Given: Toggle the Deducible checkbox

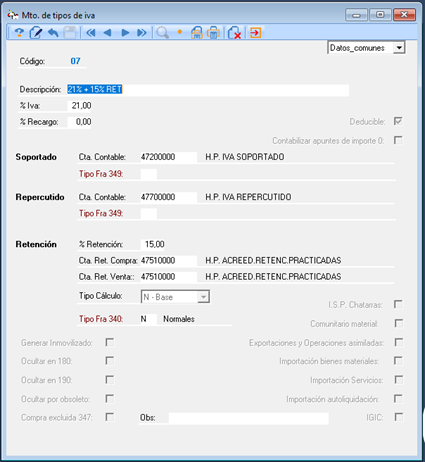Looking at the screenshot, I should (398, 121).
